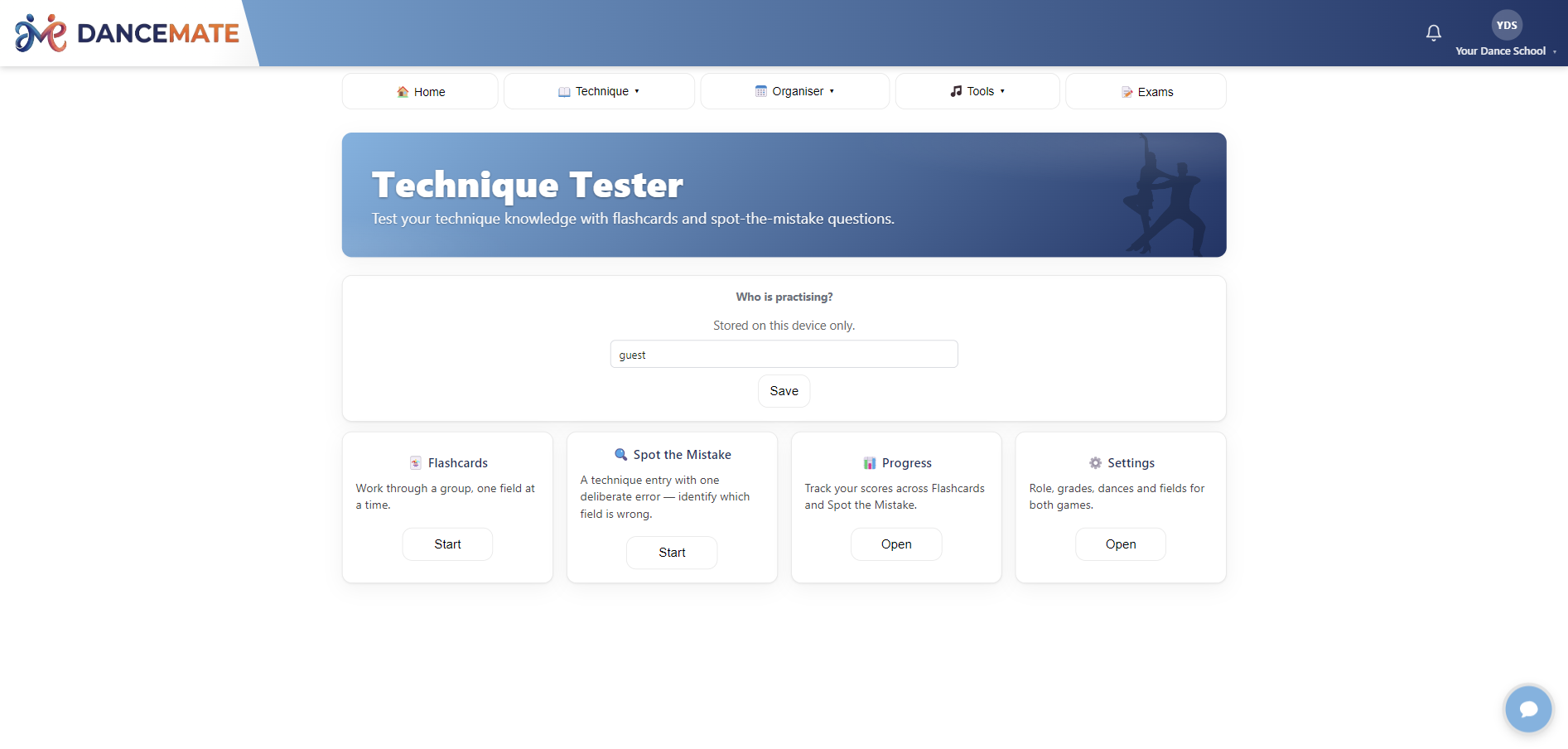The image size is (1568, 749).
Task: Click the Settings gear icon
Action: point(1095,463)
